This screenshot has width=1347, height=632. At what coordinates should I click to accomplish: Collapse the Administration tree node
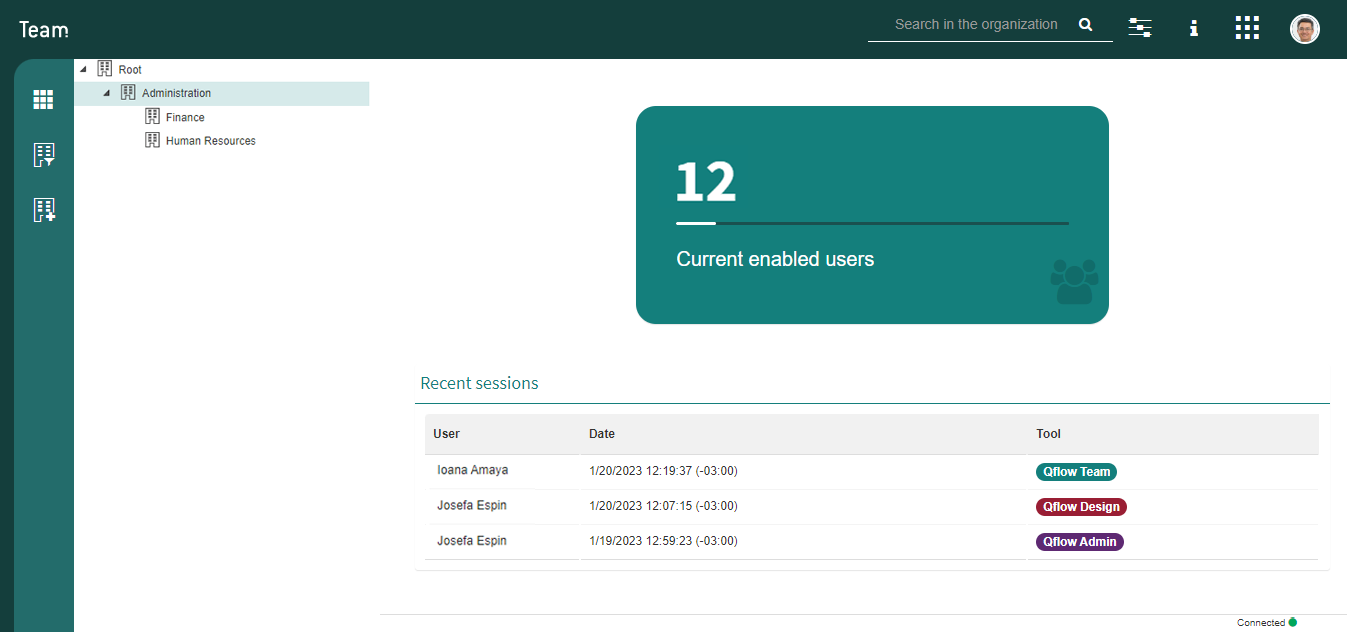point(107,93)
